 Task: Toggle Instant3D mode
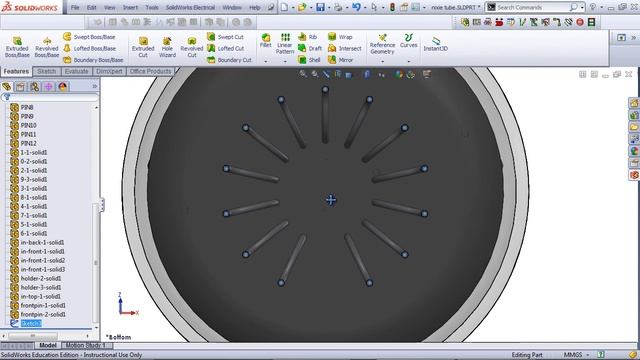436,44
